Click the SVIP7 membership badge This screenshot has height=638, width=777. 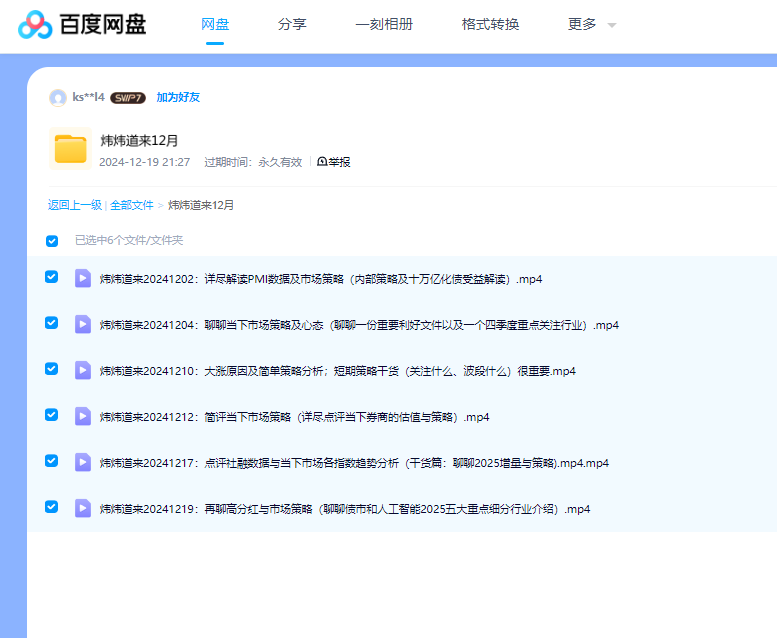pos(128,98)
